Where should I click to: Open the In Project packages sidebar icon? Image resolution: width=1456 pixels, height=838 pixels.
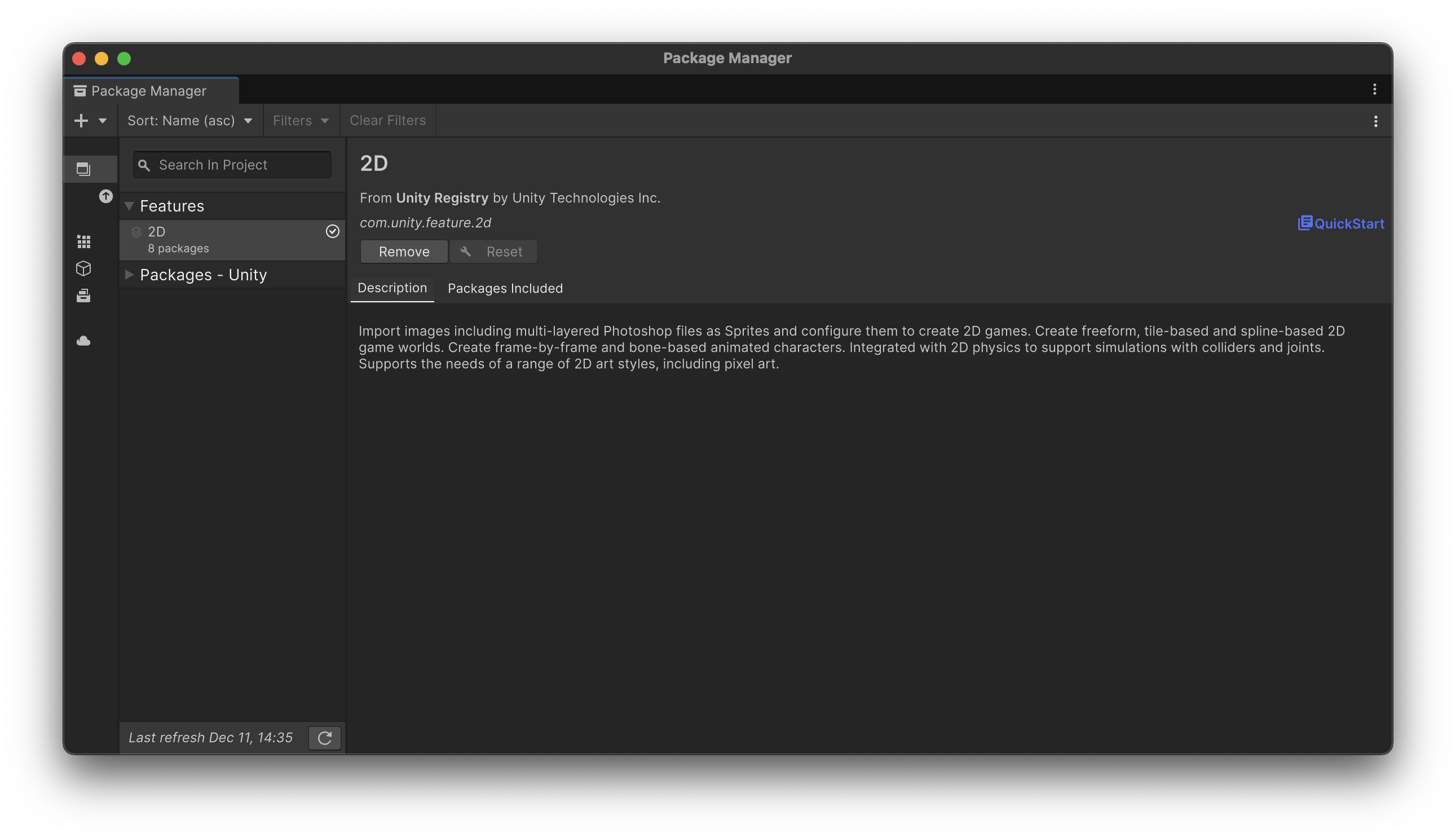83,169
